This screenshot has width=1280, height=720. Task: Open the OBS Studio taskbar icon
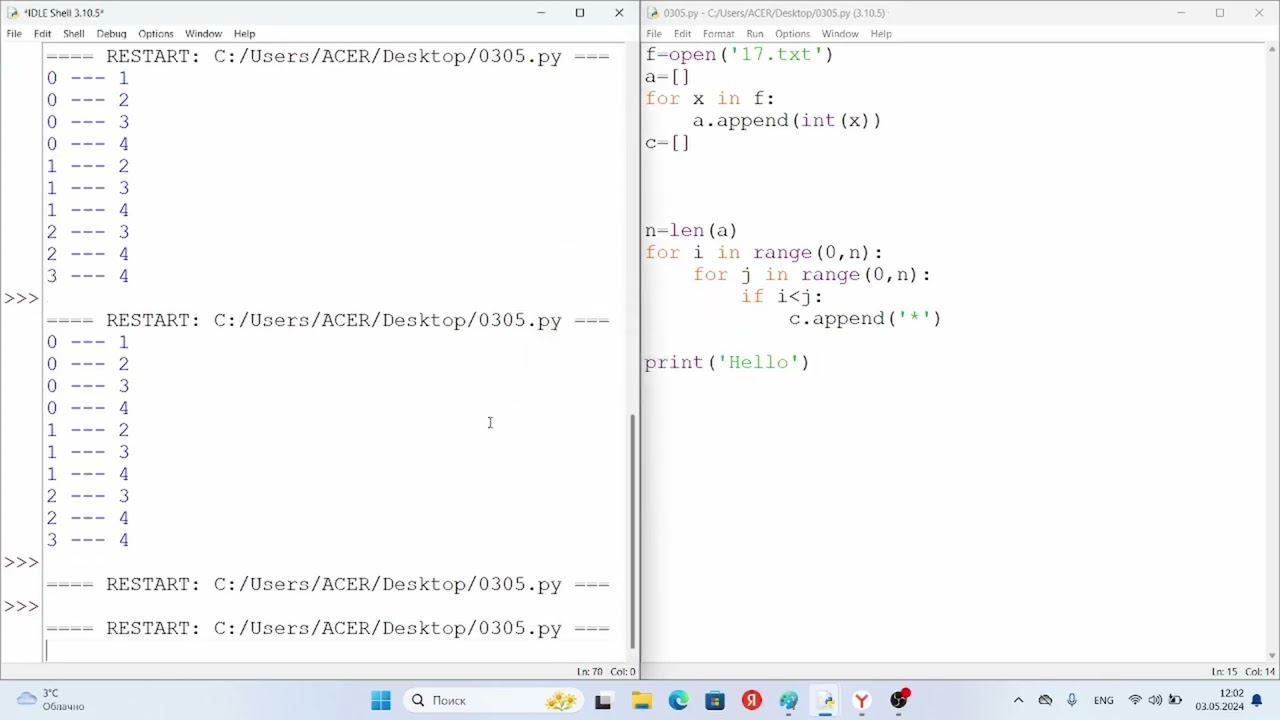(899, 701)
